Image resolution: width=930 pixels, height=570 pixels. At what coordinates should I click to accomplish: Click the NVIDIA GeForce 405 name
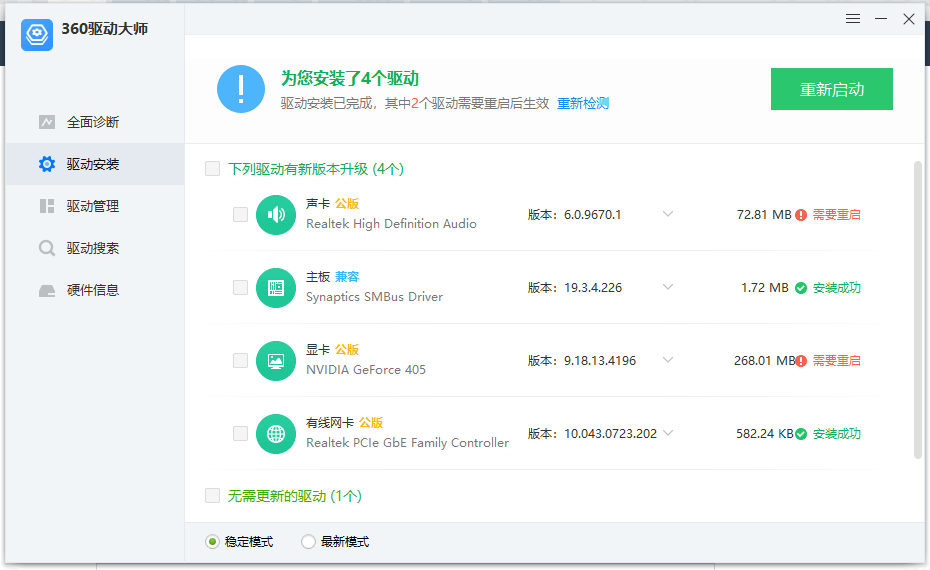[366, 370]
